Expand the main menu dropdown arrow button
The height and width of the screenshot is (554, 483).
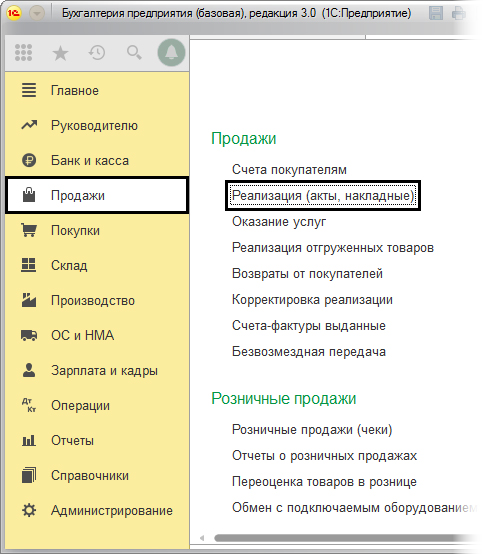click(37, 13)
